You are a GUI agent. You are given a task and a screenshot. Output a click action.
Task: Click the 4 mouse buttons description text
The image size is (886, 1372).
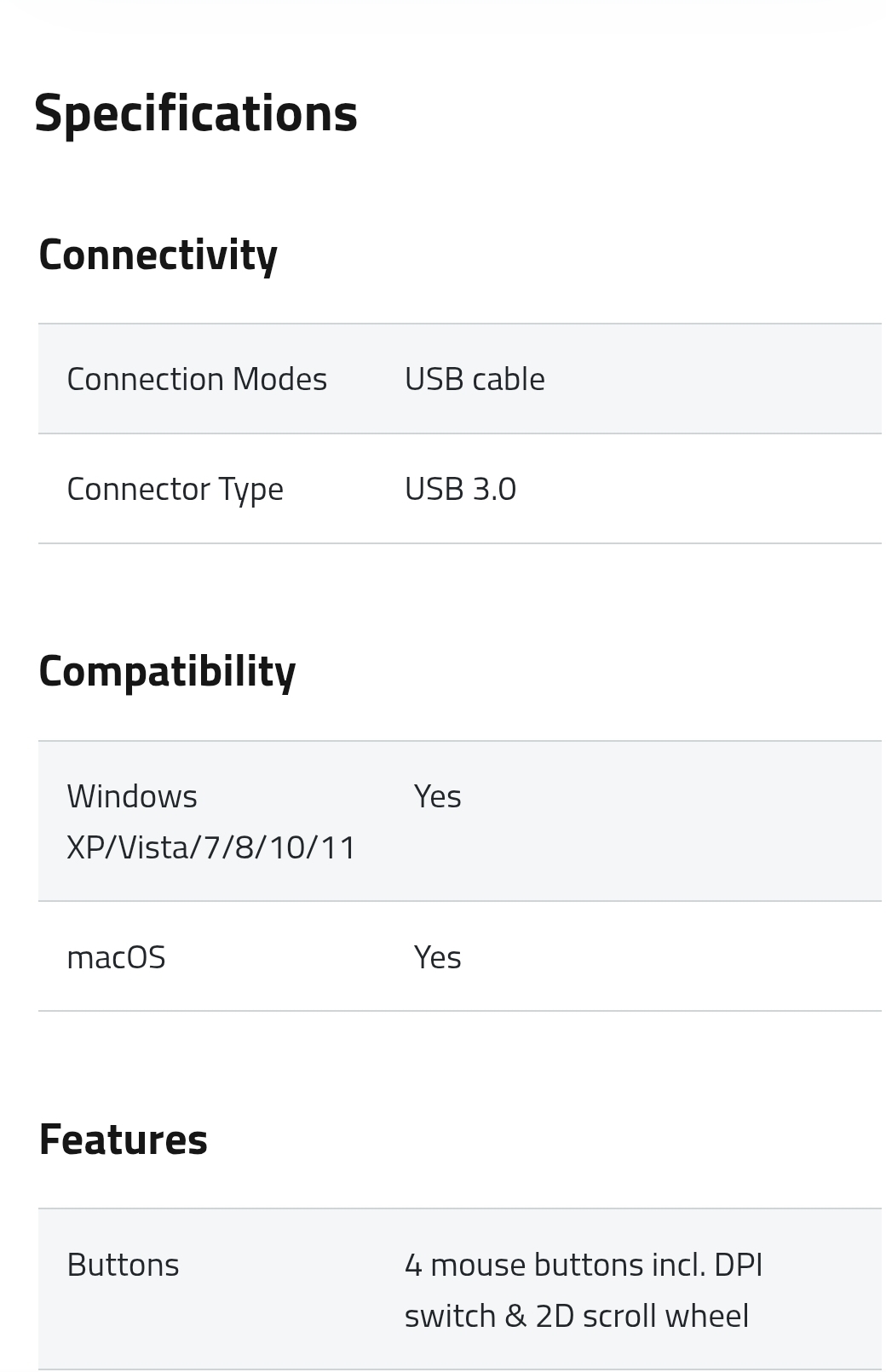click(x=583, y=1265)
